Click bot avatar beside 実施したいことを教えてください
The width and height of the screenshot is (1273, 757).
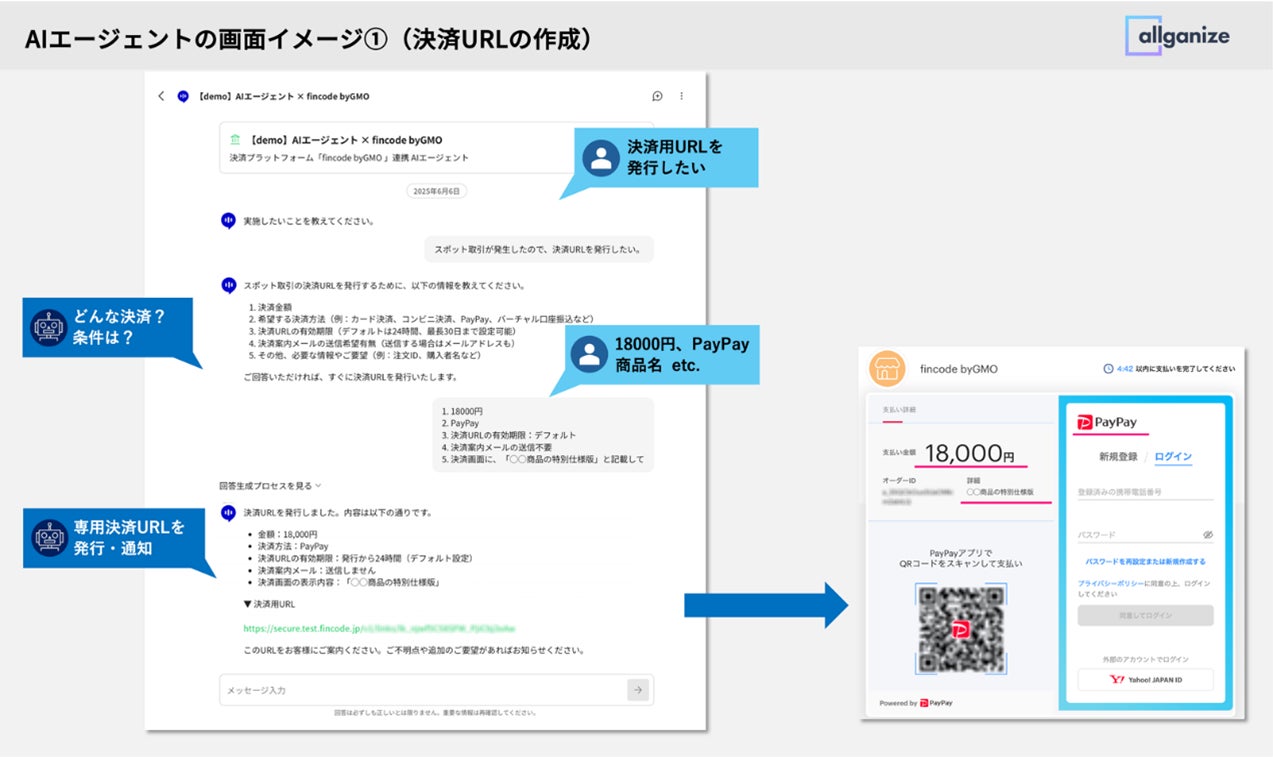pos(228,220)
